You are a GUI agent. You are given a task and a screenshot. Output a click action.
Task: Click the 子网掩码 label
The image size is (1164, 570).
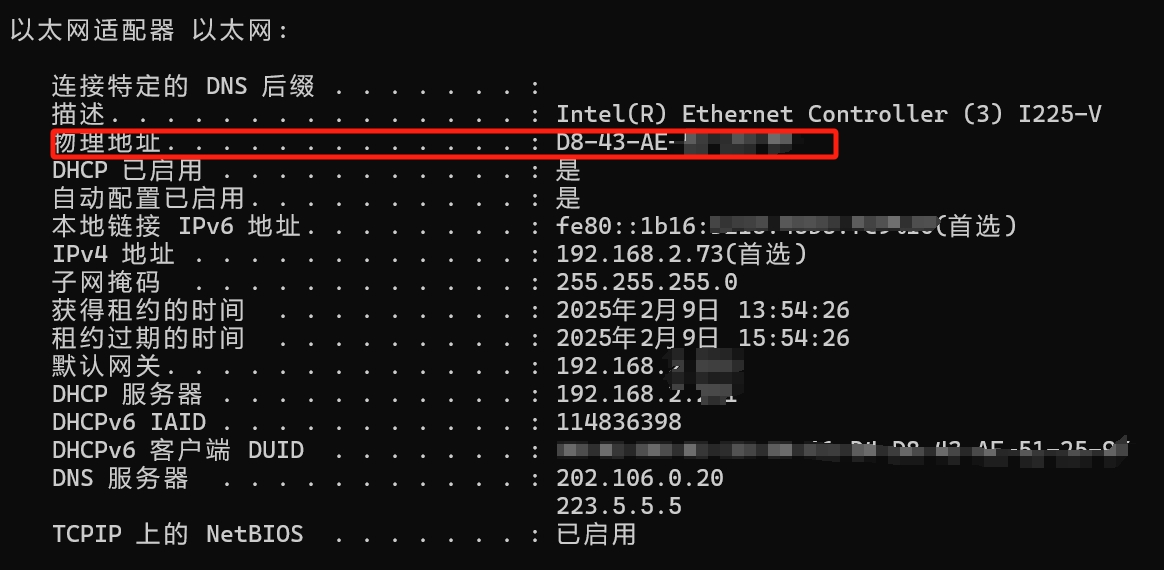click(106, 283)
